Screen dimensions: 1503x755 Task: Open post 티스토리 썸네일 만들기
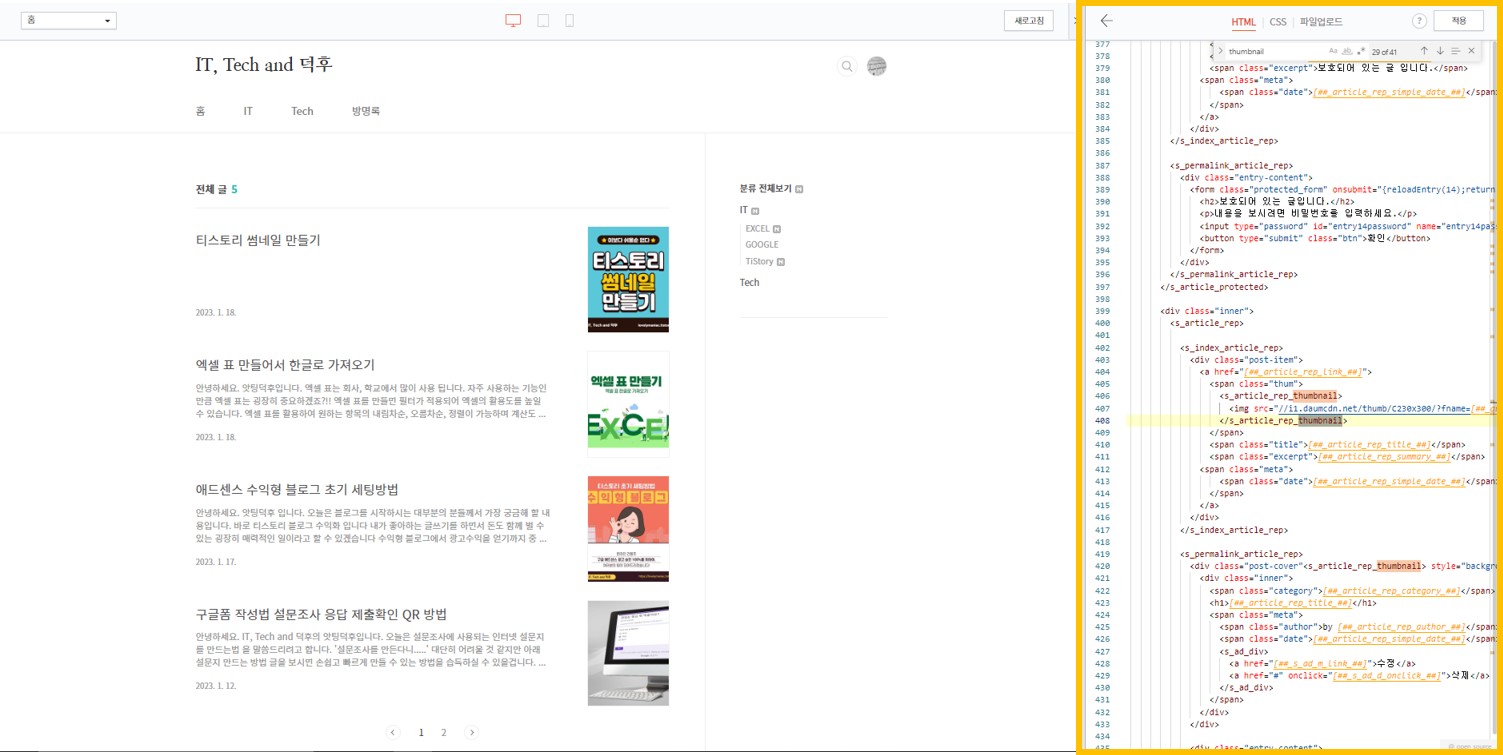point(258,240)
